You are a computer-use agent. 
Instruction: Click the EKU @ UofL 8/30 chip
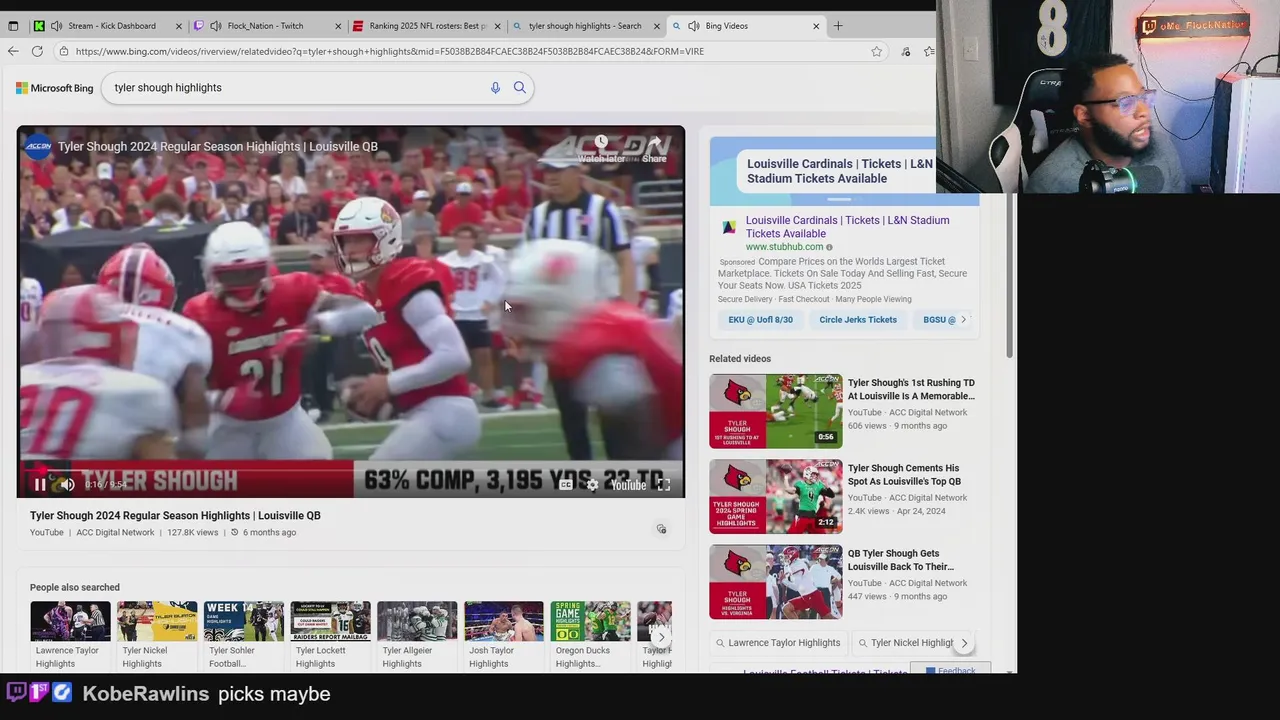760,320
